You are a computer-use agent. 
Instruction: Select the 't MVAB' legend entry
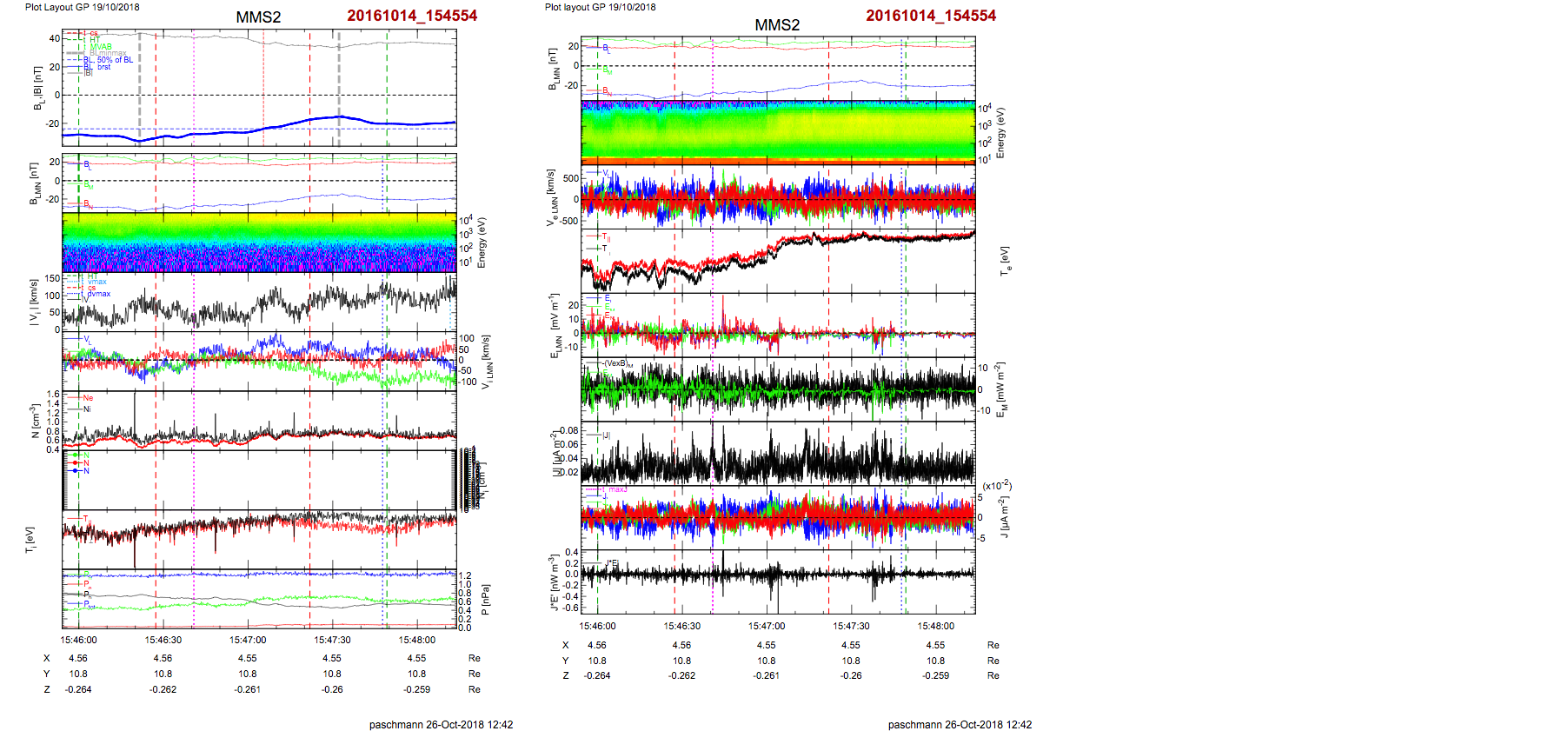pyautogui.click(x=99, y=47)
